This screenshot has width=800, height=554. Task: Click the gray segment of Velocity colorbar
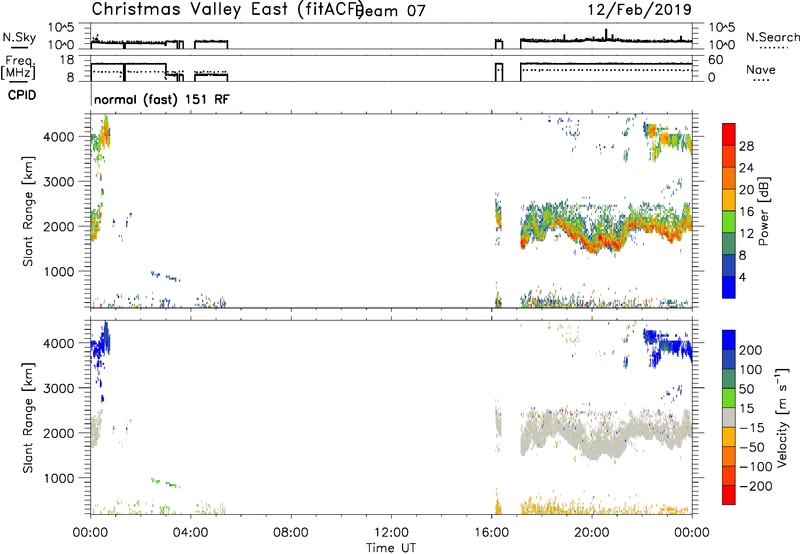tap(729, 418)
